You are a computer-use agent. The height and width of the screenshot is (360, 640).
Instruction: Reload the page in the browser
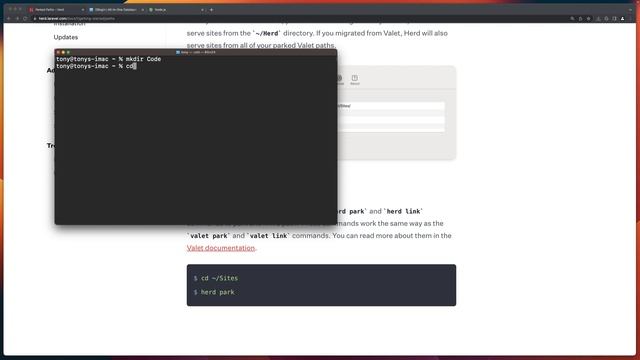pyautogui.click(x=25, y=19)
